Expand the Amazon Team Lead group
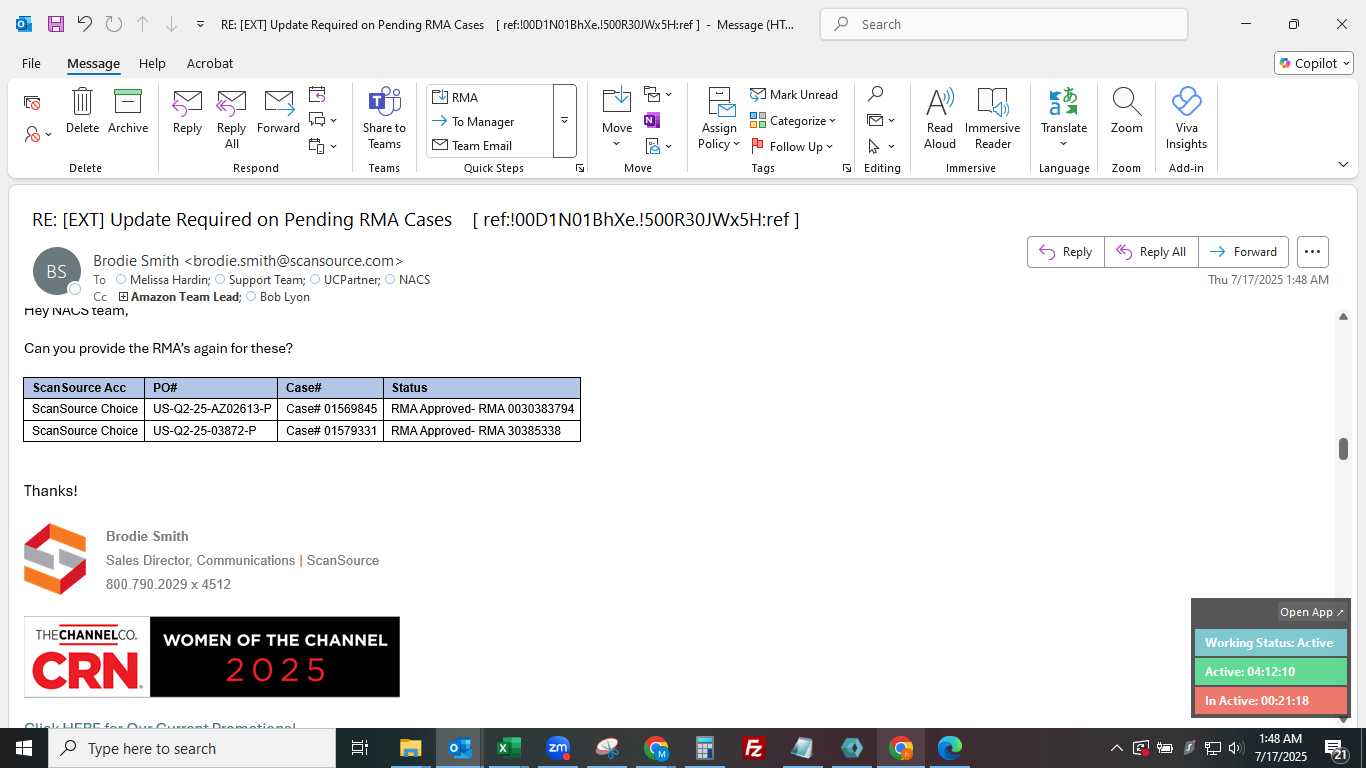The width and height of the screenshot is (1366, 768). coord(123,297)
